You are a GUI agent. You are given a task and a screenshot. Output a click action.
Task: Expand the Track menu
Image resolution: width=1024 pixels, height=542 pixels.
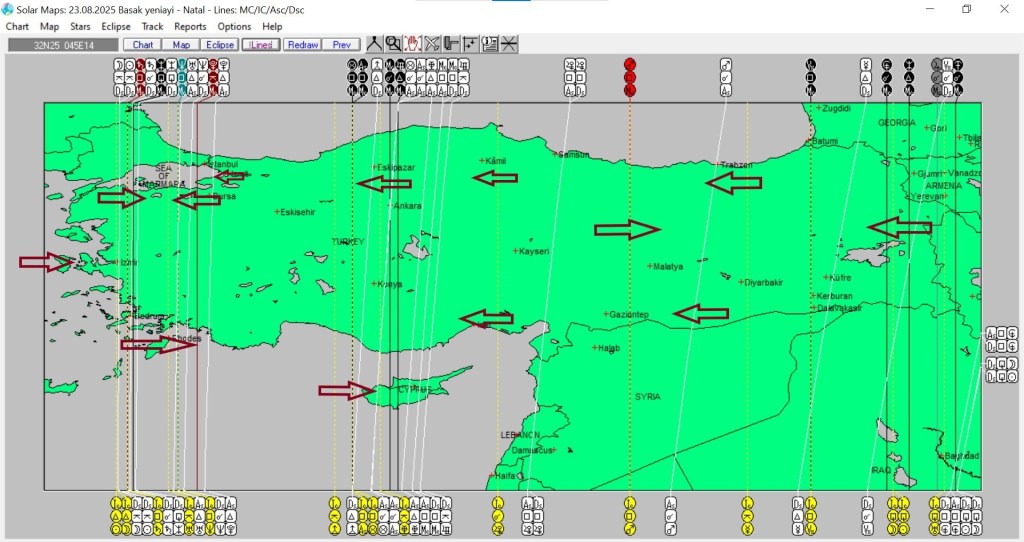click(152, 27)
